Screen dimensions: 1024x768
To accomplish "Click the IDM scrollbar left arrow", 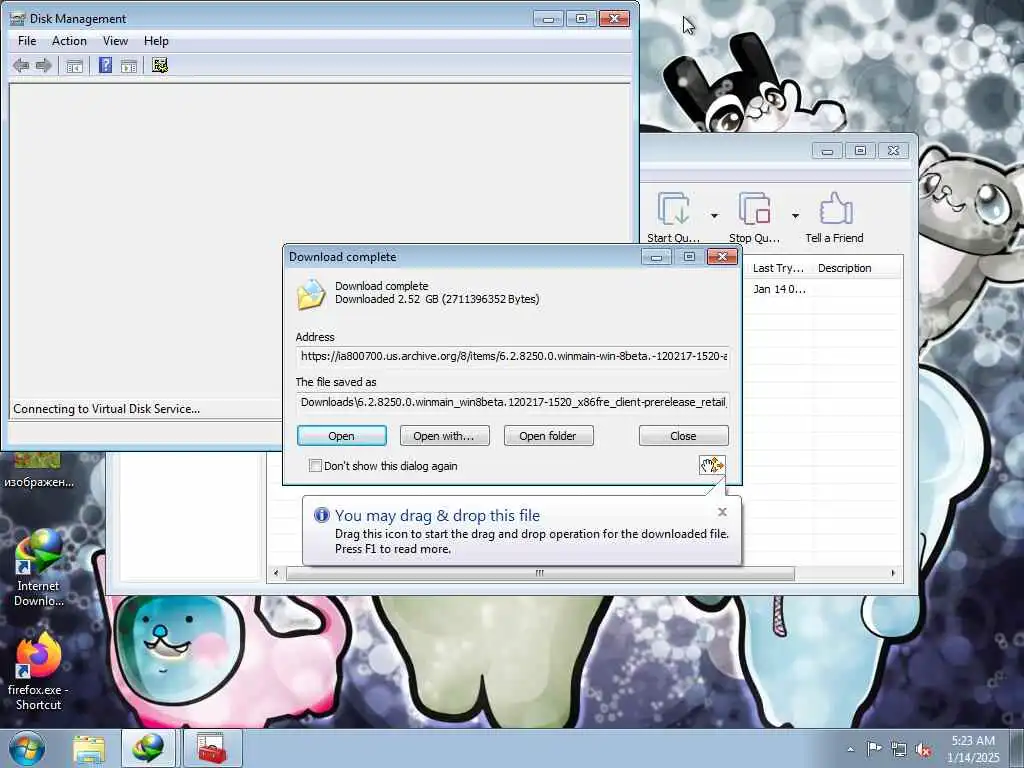I will [x=276, y=573].
